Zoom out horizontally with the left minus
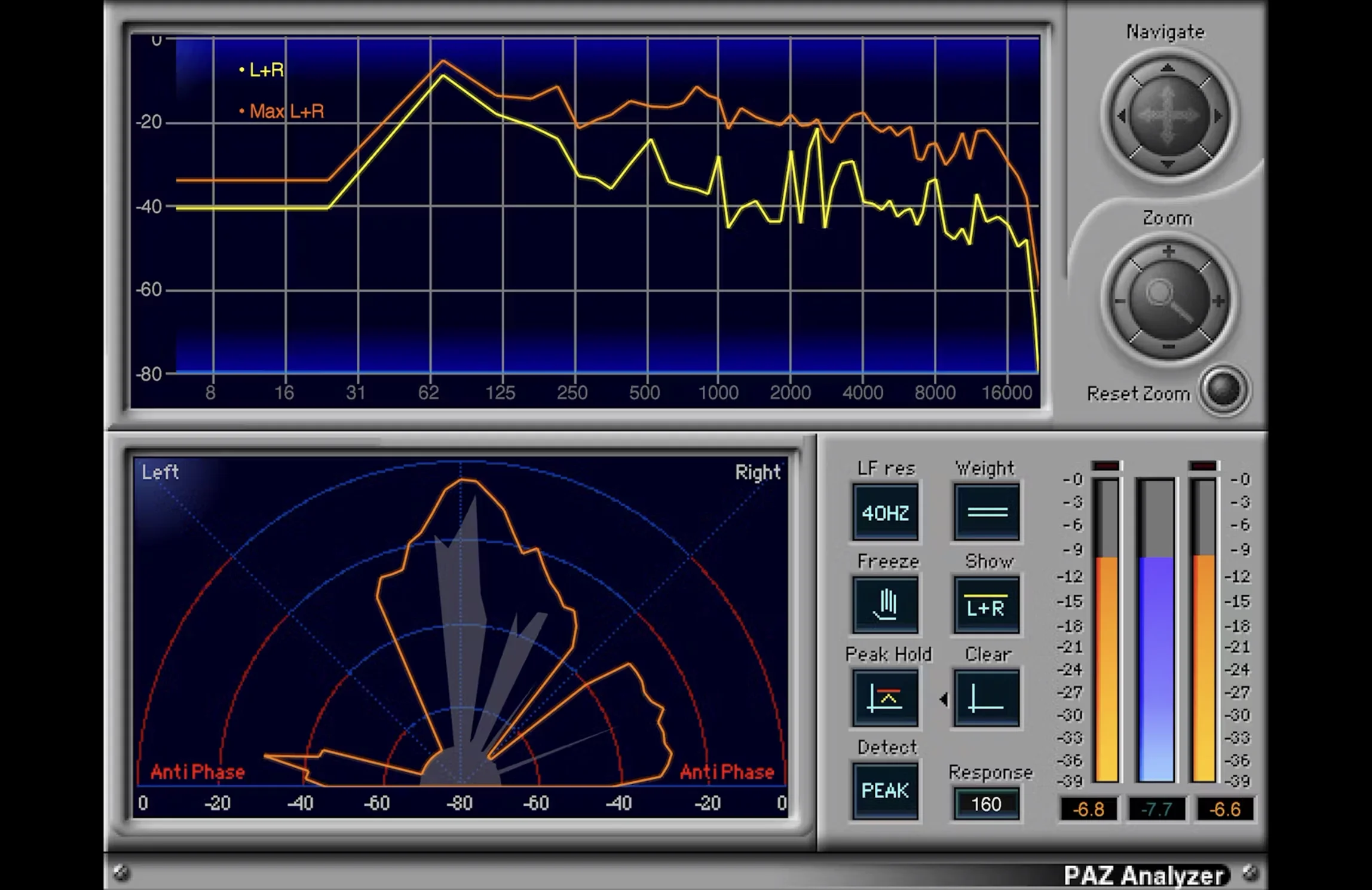The width and height of the screenshot is (1372, 890). point(1120,301)
